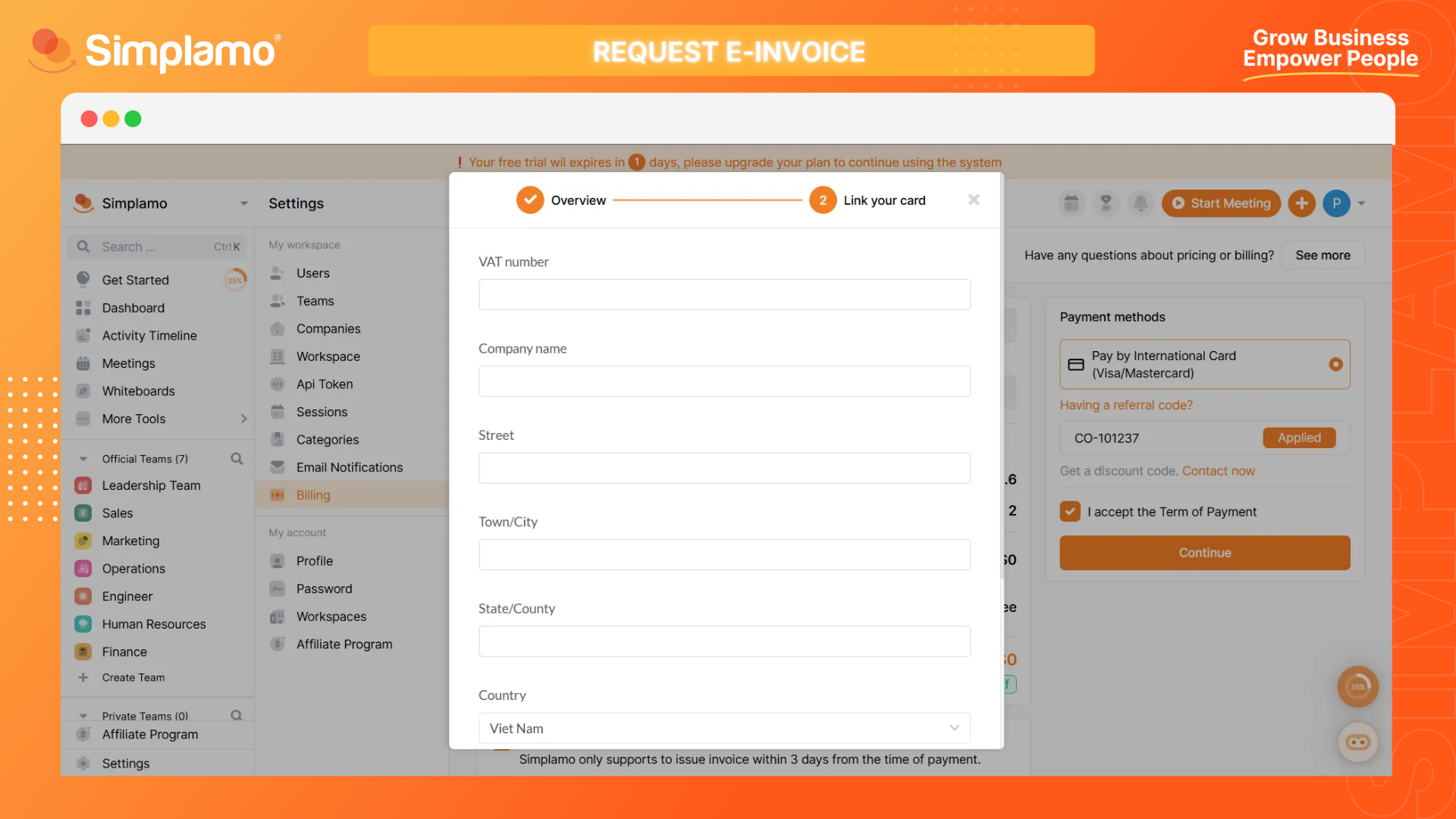Click the calendar icon in top bar
The width and height of the screenshot is (1456, 819).
[1071, 203]
